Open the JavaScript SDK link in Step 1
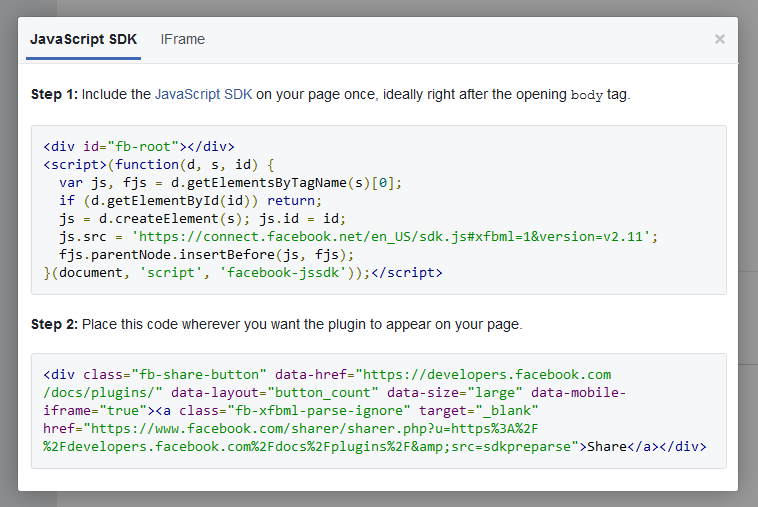Image resolution: width=758 pixels, height=507 pixels. [x=204, y=94]
